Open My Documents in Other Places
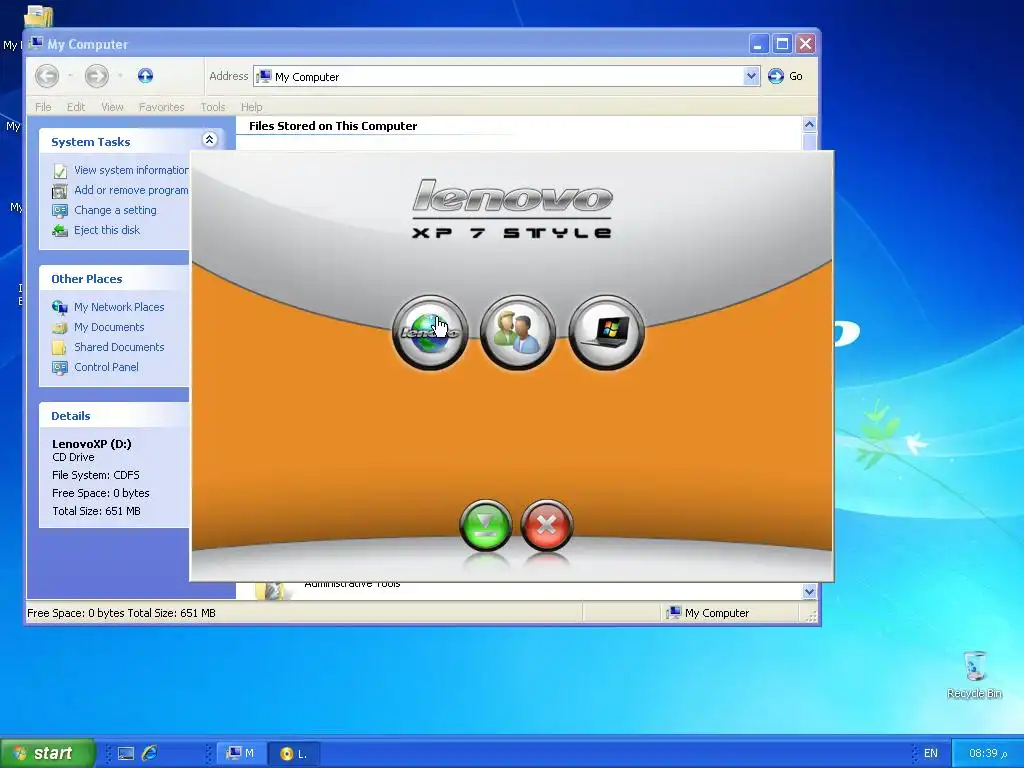This screenshot has width=1024, height=768. pyautogui.click(x=109, y=327)
